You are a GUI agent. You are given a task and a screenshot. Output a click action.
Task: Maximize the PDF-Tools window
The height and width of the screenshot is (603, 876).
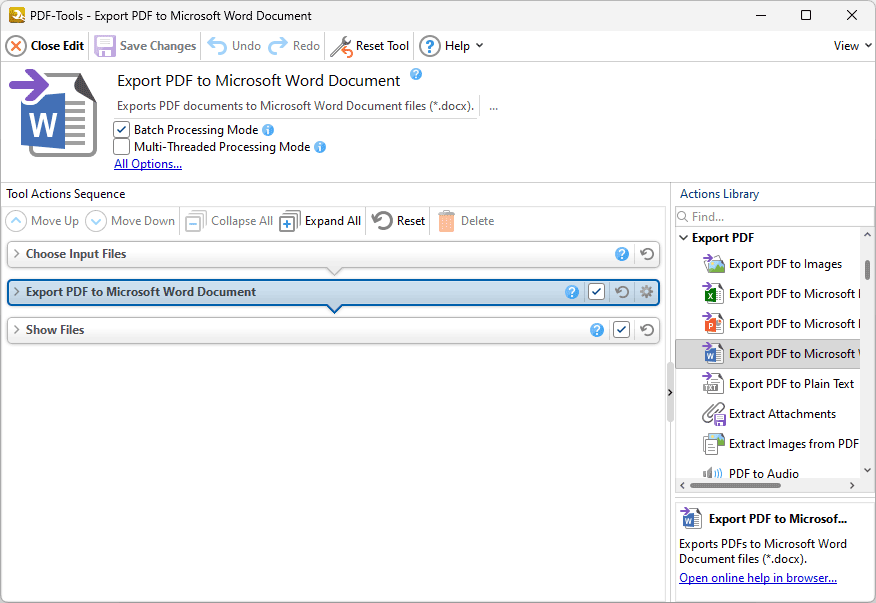pos(806,15)
